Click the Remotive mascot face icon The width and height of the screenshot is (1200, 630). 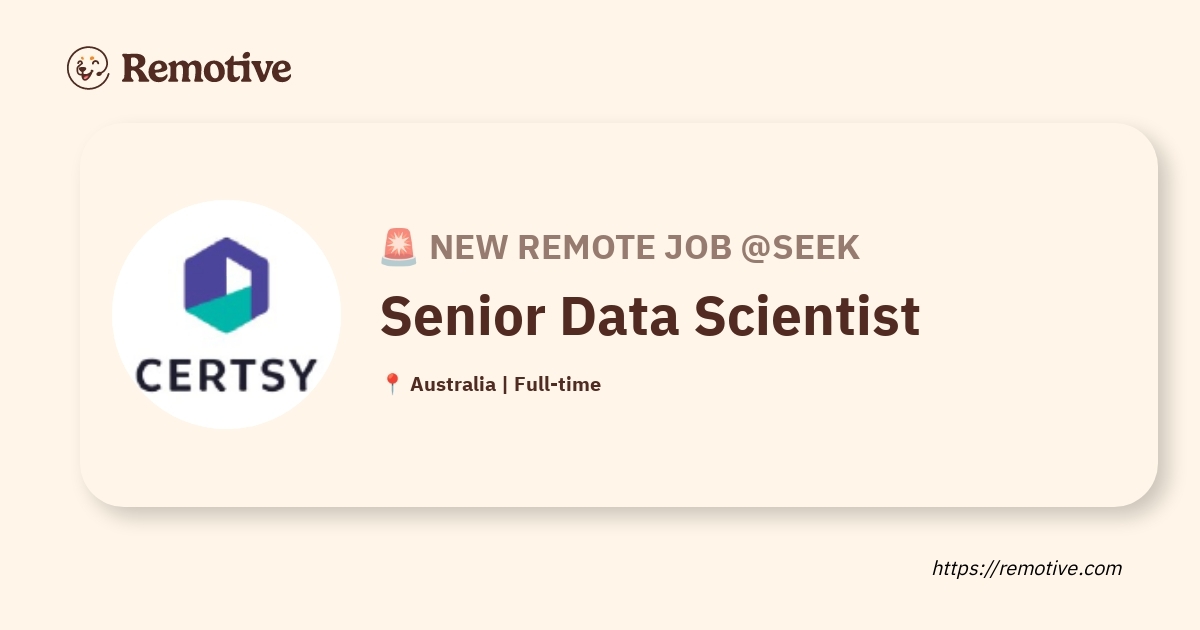pyautogui.click(x=88, y=68)
